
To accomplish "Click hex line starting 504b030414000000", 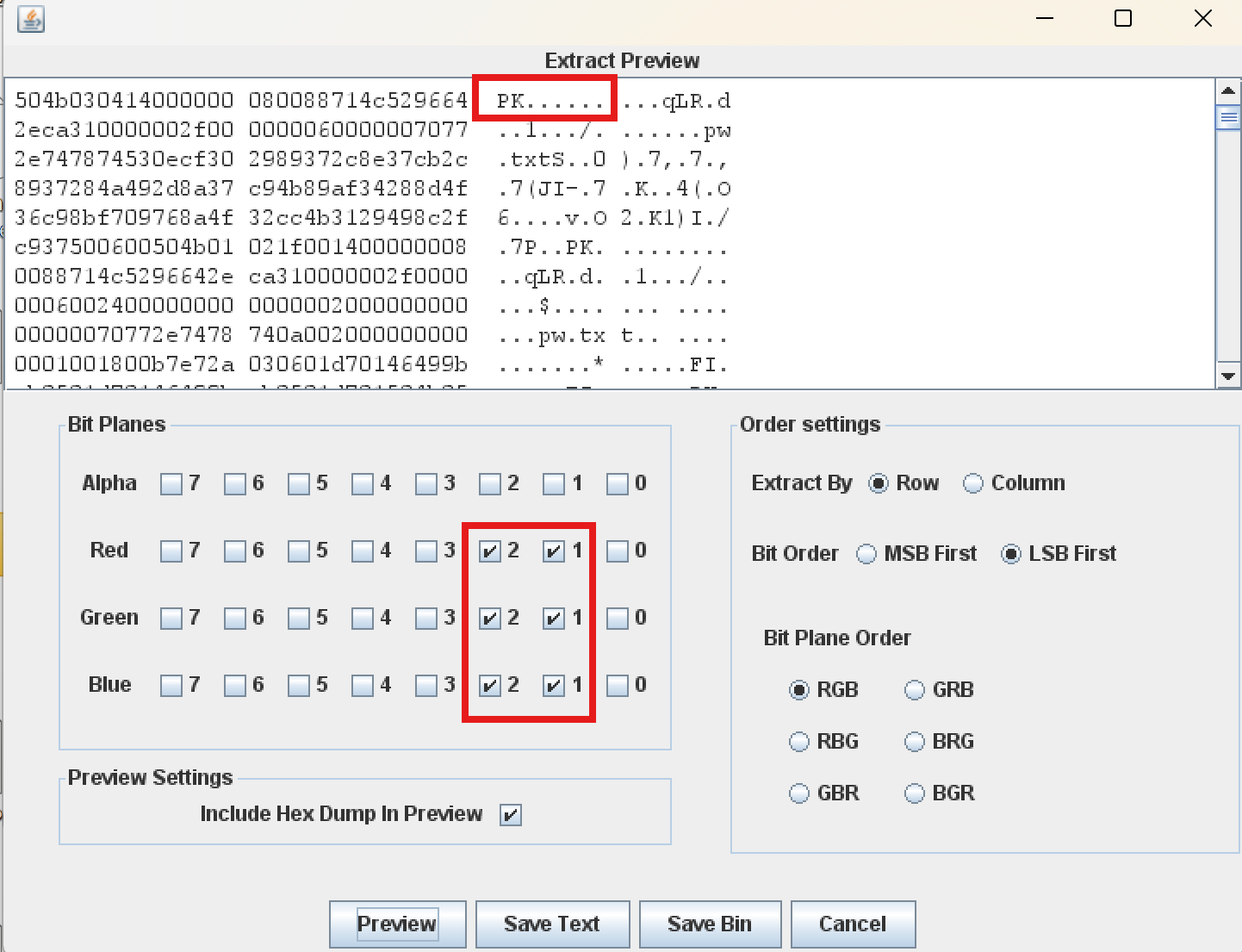I will 373,101.
